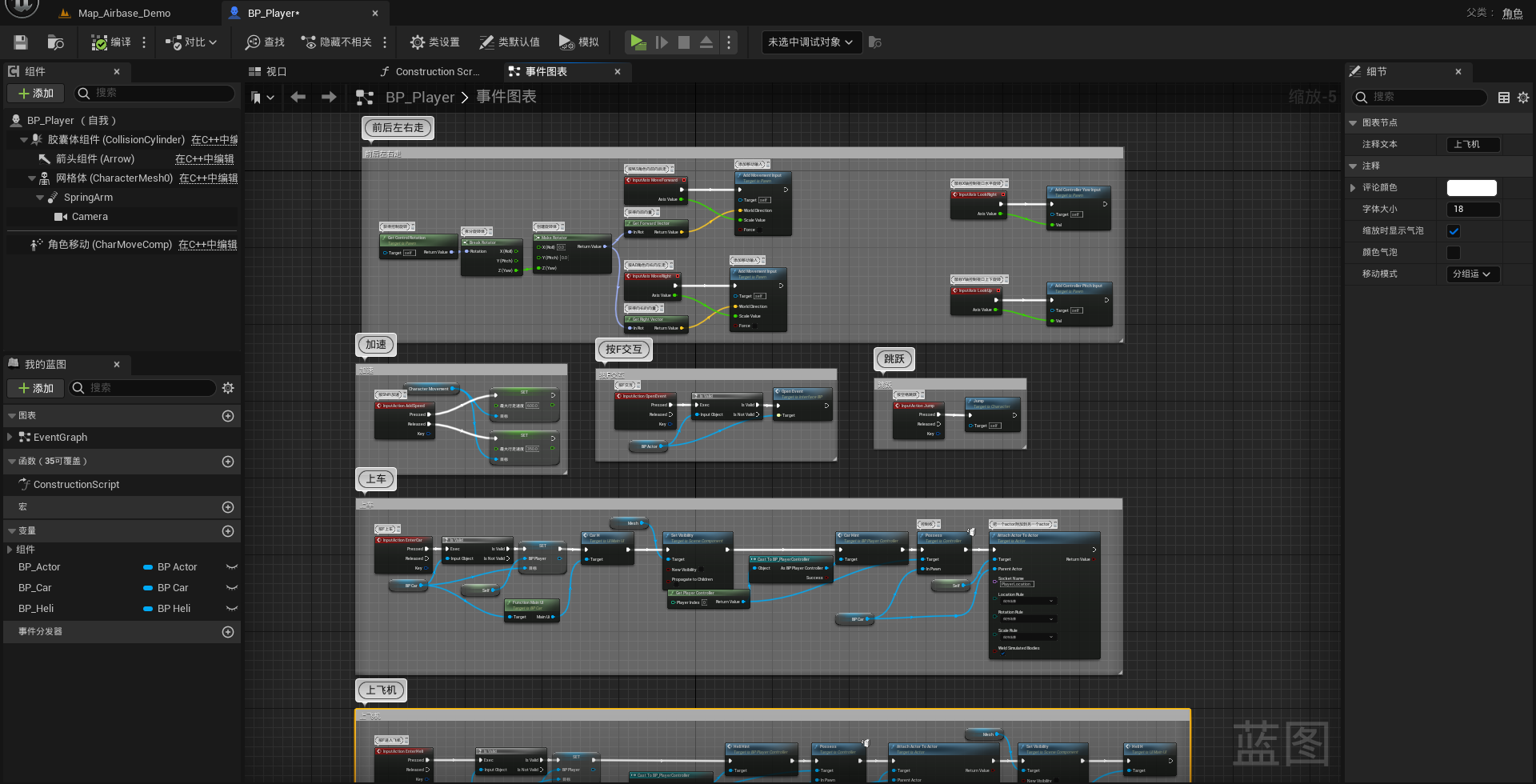This screenshot has width=1536, height=784.
Task: Navigate forward in graph history
Action: tap(329, 97)
